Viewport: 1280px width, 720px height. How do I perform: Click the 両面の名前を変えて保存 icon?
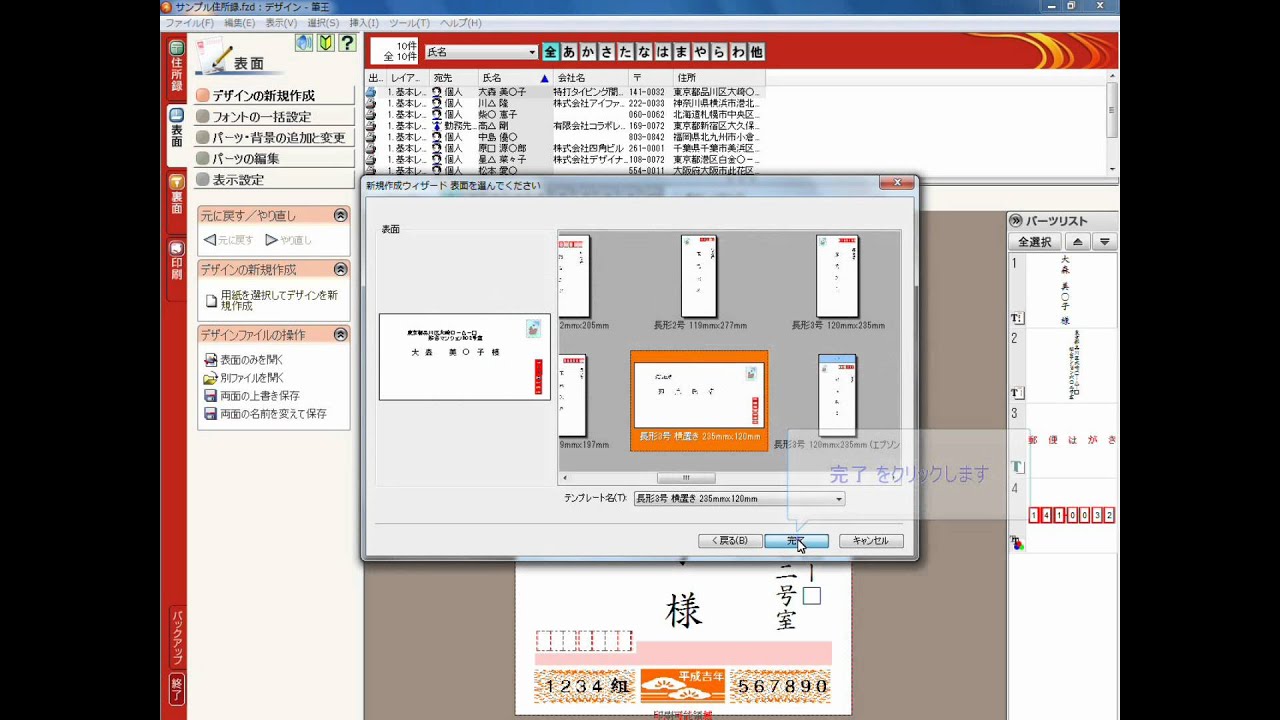click(210, 414)
